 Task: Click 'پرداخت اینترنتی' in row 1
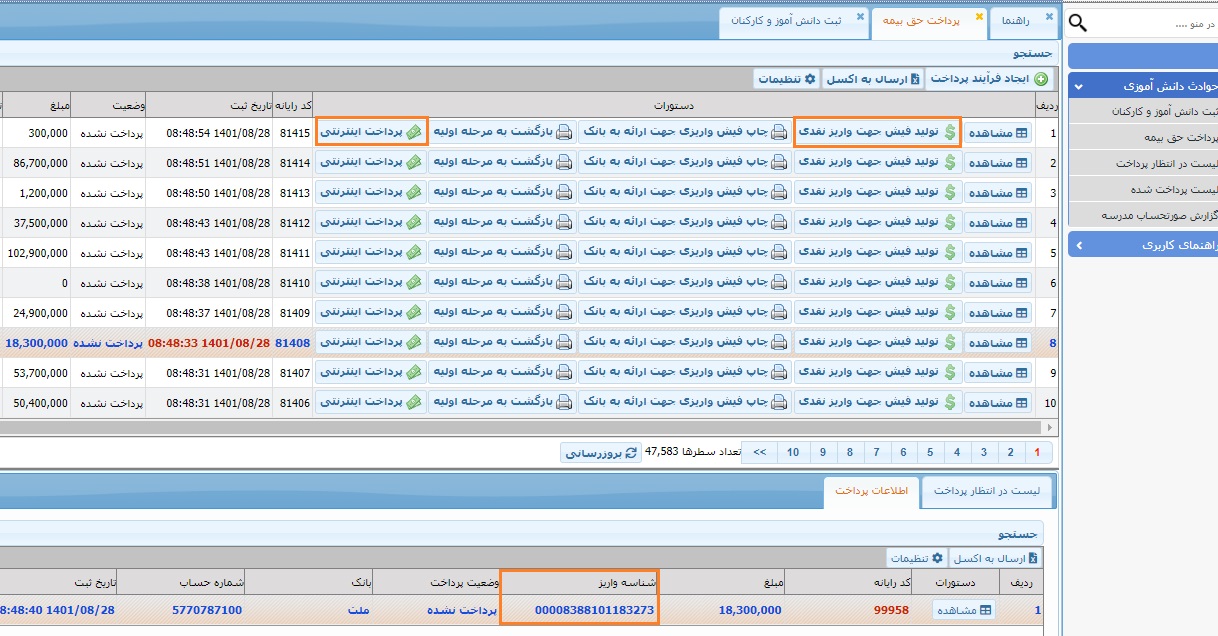(371, 132)
